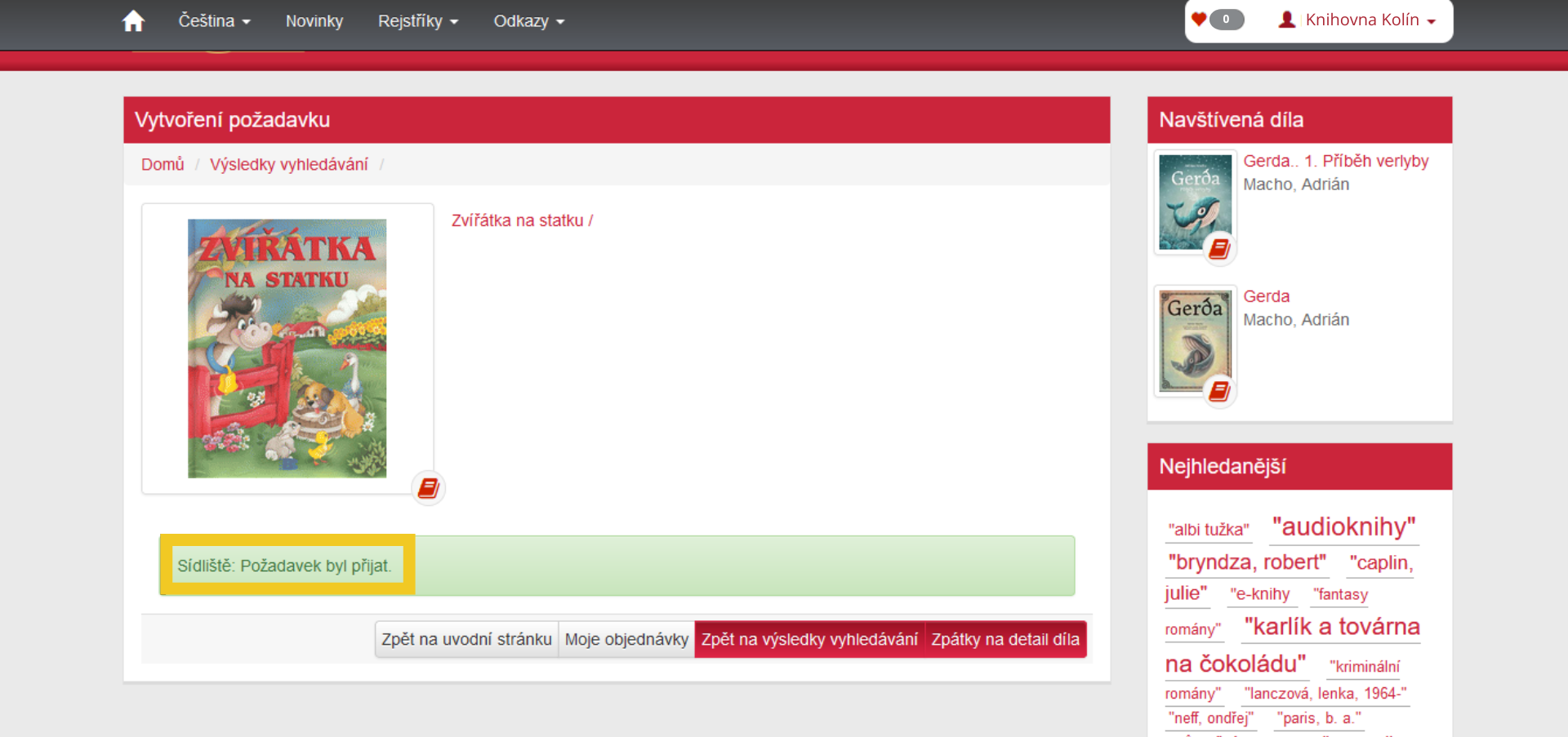Follow the Domů breadcrumb link

pos(163,164)
